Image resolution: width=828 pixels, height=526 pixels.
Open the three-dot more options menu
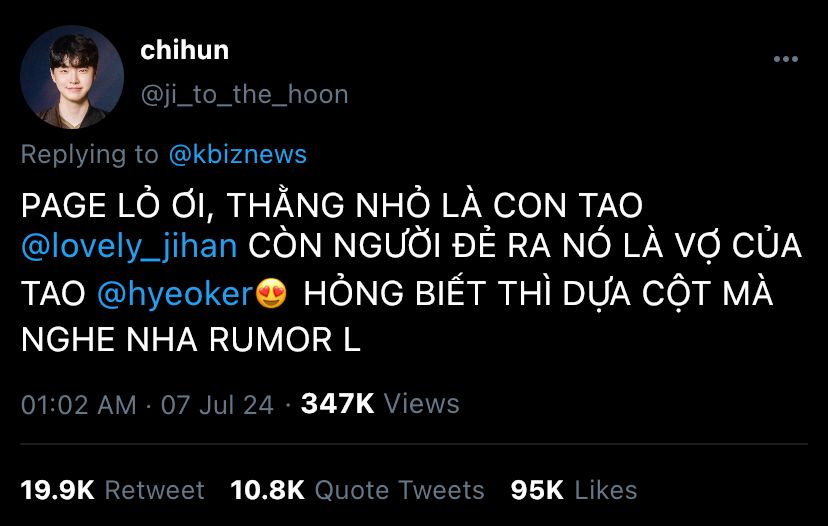[x=786, y=59]
